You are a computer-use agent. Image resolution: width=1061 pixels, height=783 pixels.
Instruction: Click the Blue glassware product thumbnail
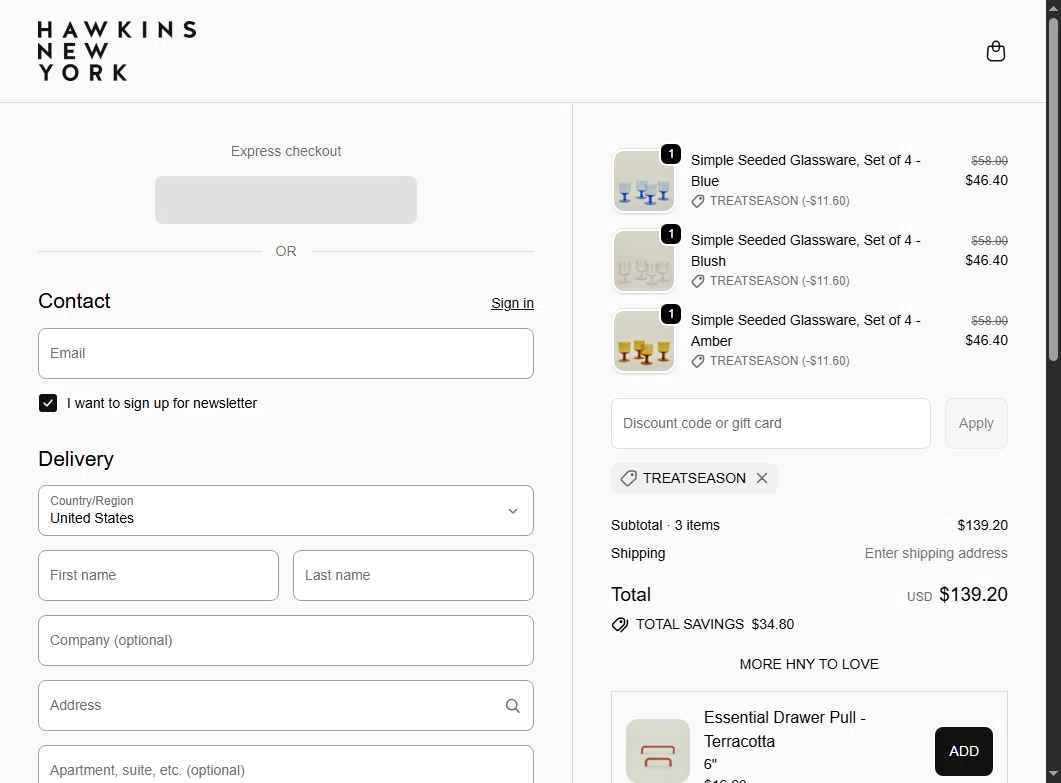[643, 181]
